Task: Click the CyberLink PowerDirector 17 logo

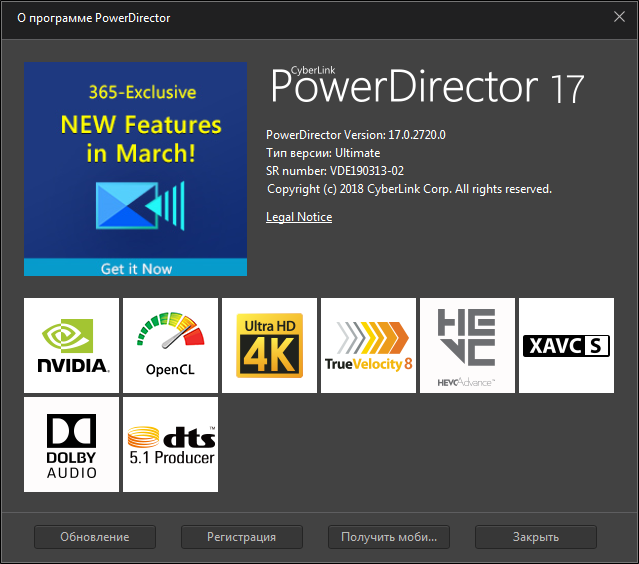Action: point(427,88)
